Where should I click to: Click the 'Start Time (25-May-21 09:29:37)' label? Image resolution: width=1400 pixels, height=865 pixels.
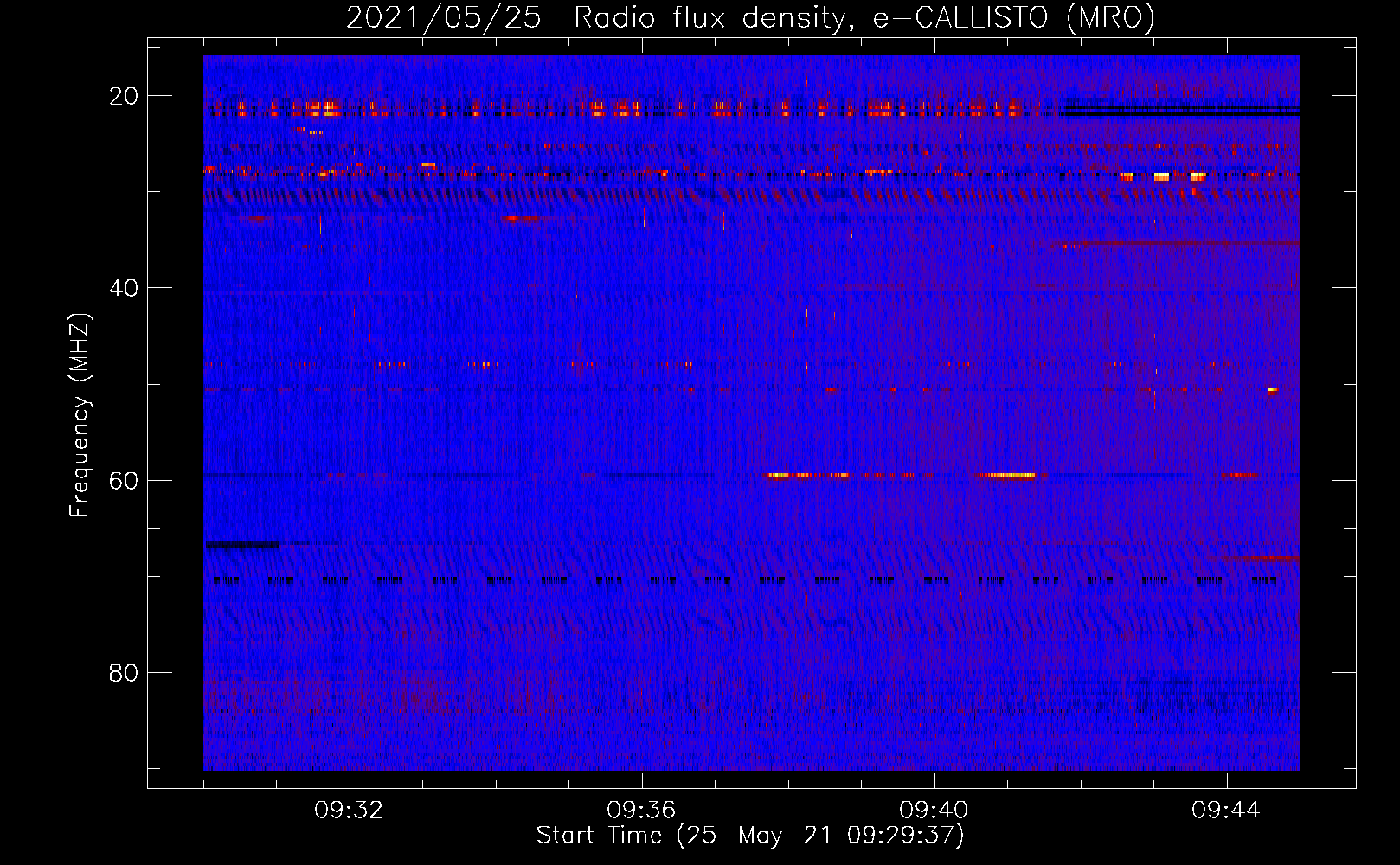(750, 836)
